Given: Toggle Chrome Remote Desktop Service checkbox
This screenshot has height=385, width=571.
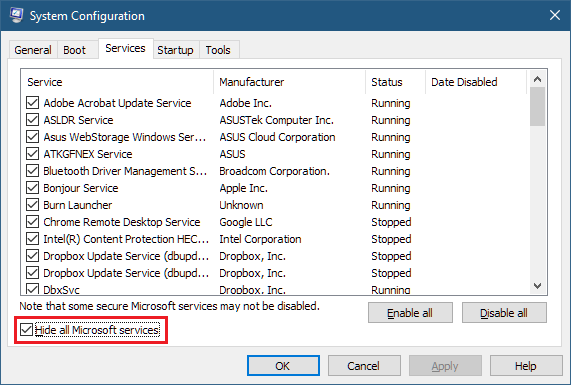Looking at the screenshot, I should coord(32,222).
